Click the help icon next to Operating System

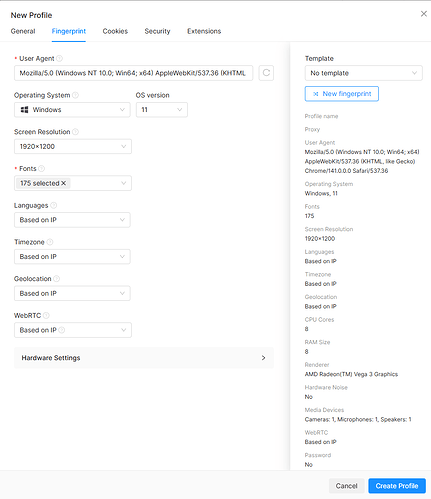click(x=76, y=95)
